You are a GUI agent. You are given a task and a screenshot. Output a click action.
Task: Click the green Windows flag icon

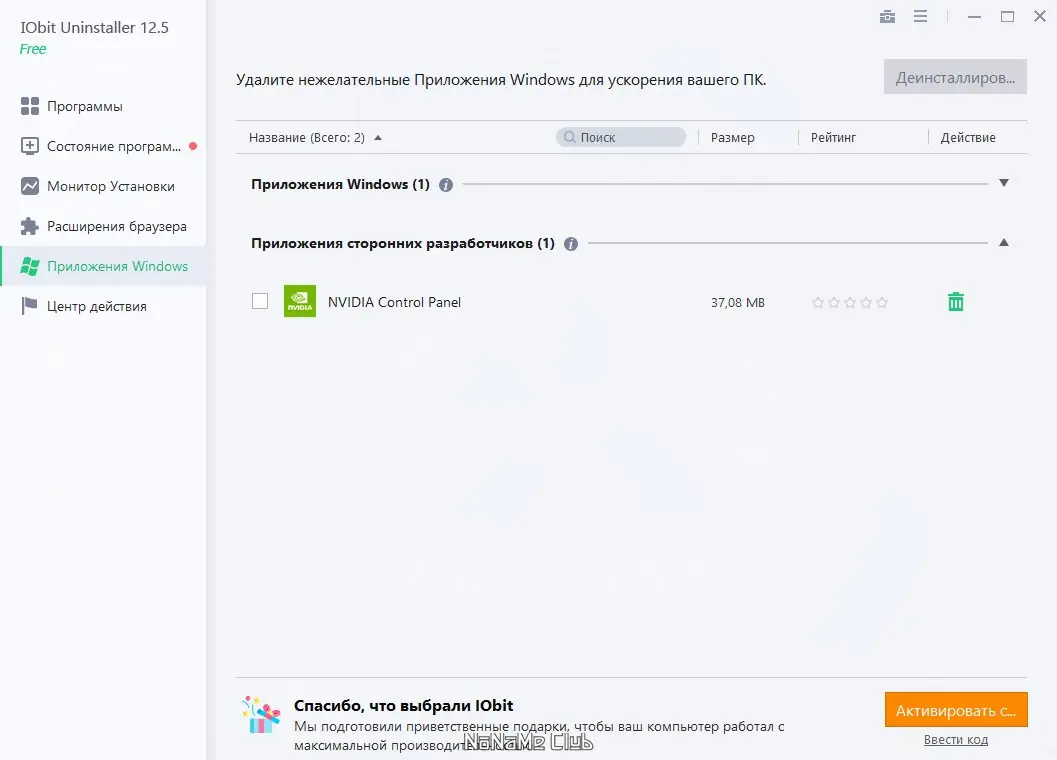pyautogui.click(x=30, y=266)
